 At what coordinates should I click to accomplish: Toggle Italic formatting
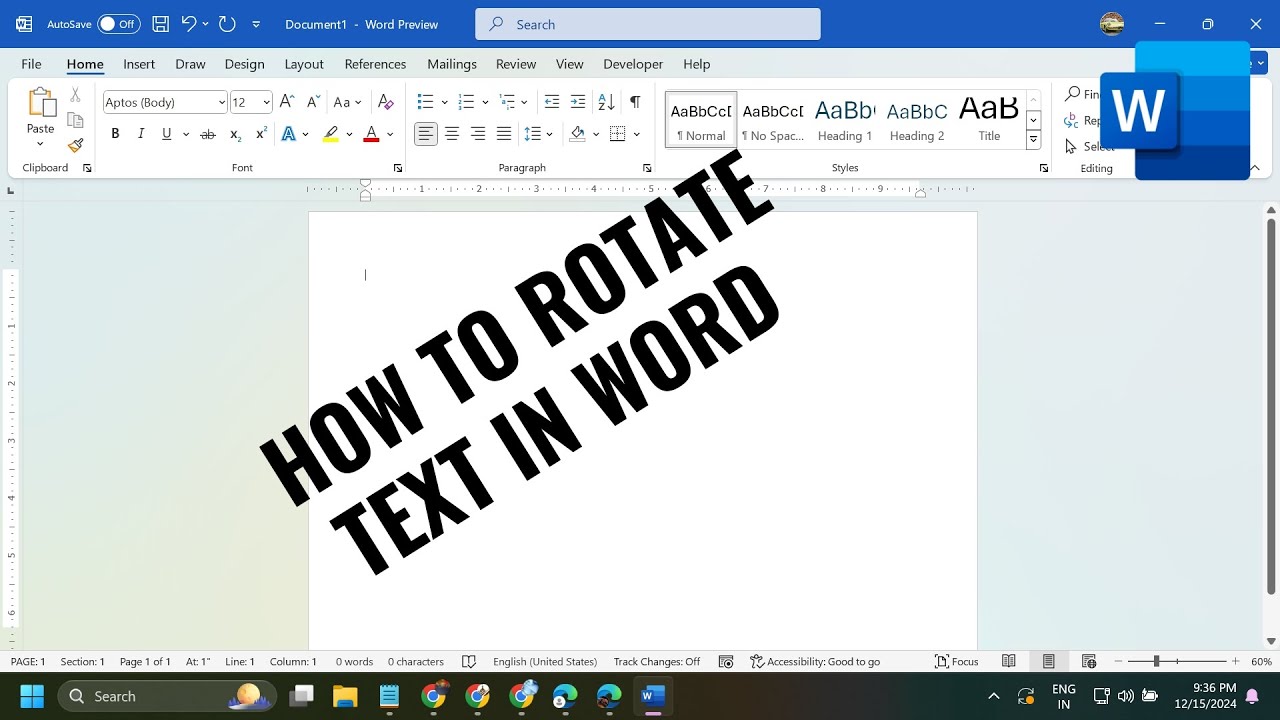tap(141, 134)
